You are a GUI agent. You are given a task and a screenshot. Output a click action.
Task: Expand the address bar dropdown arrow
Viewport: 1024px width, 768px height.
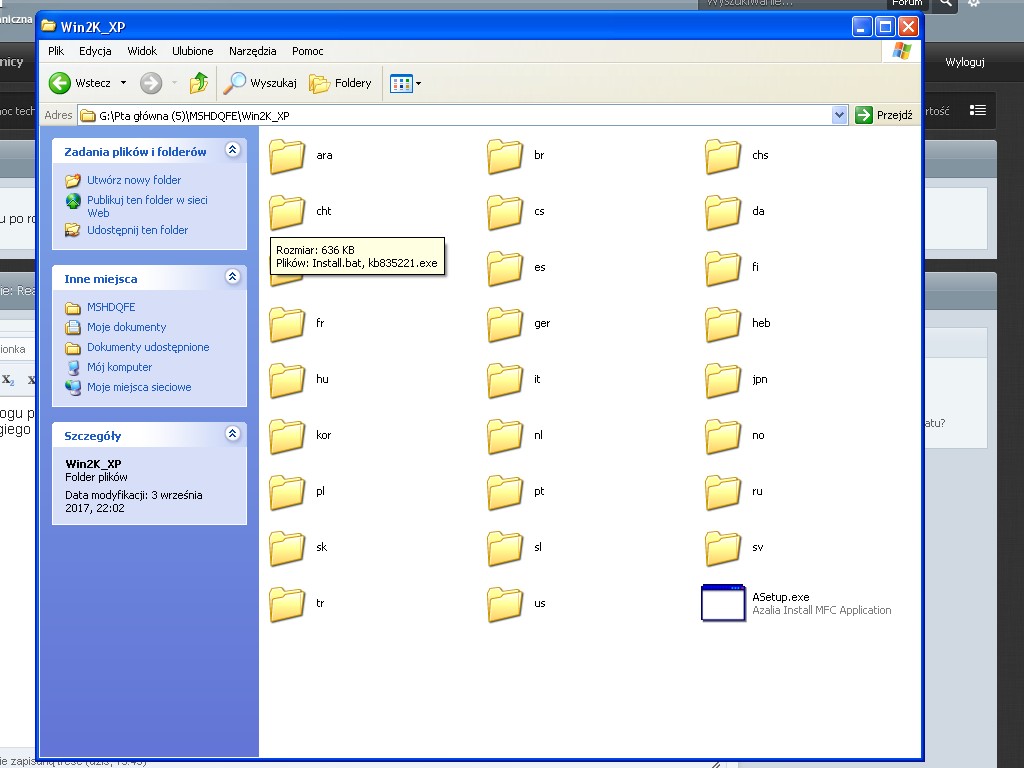(x=839, y=116)
